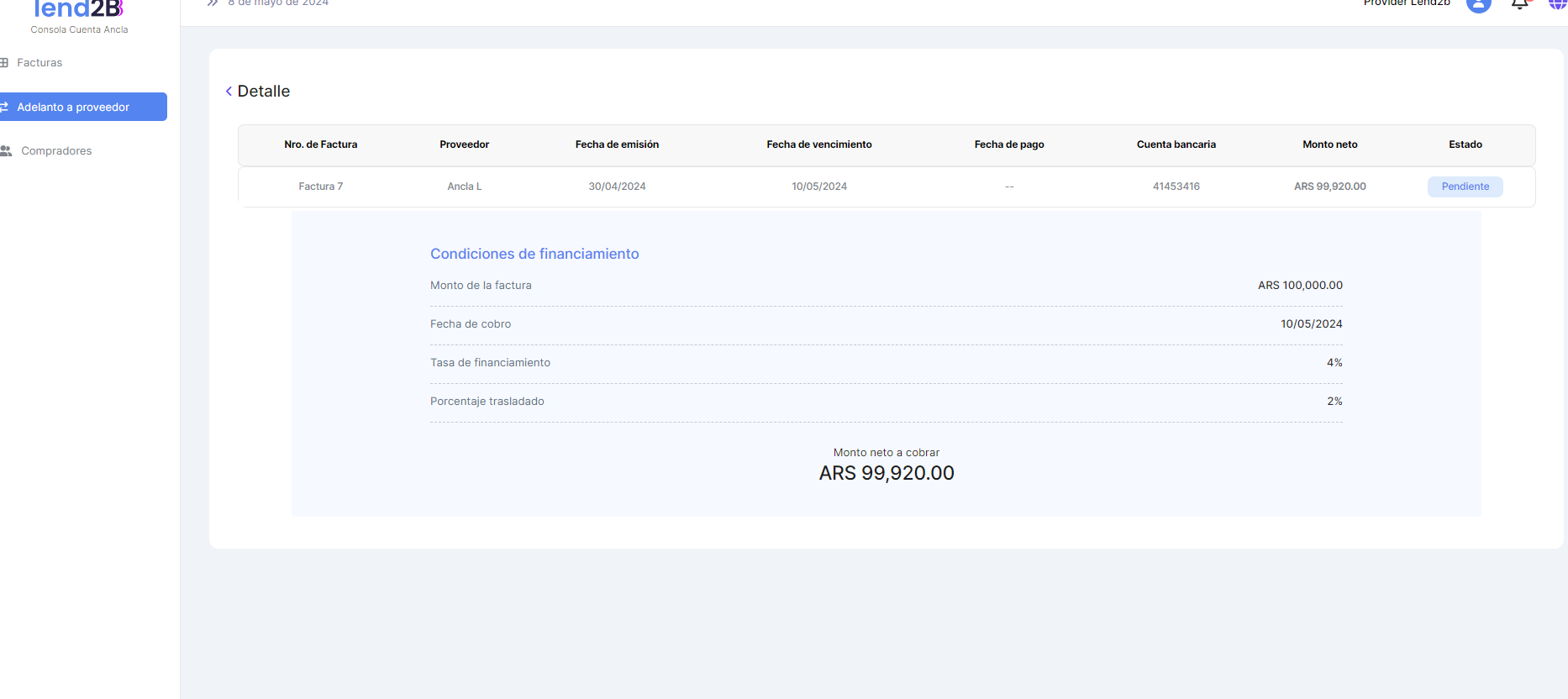The image size is (1568, 699).
Task: Select Adelanto a proveedor in sidebar
Action: pyautogui.click(x=73, y=108)
